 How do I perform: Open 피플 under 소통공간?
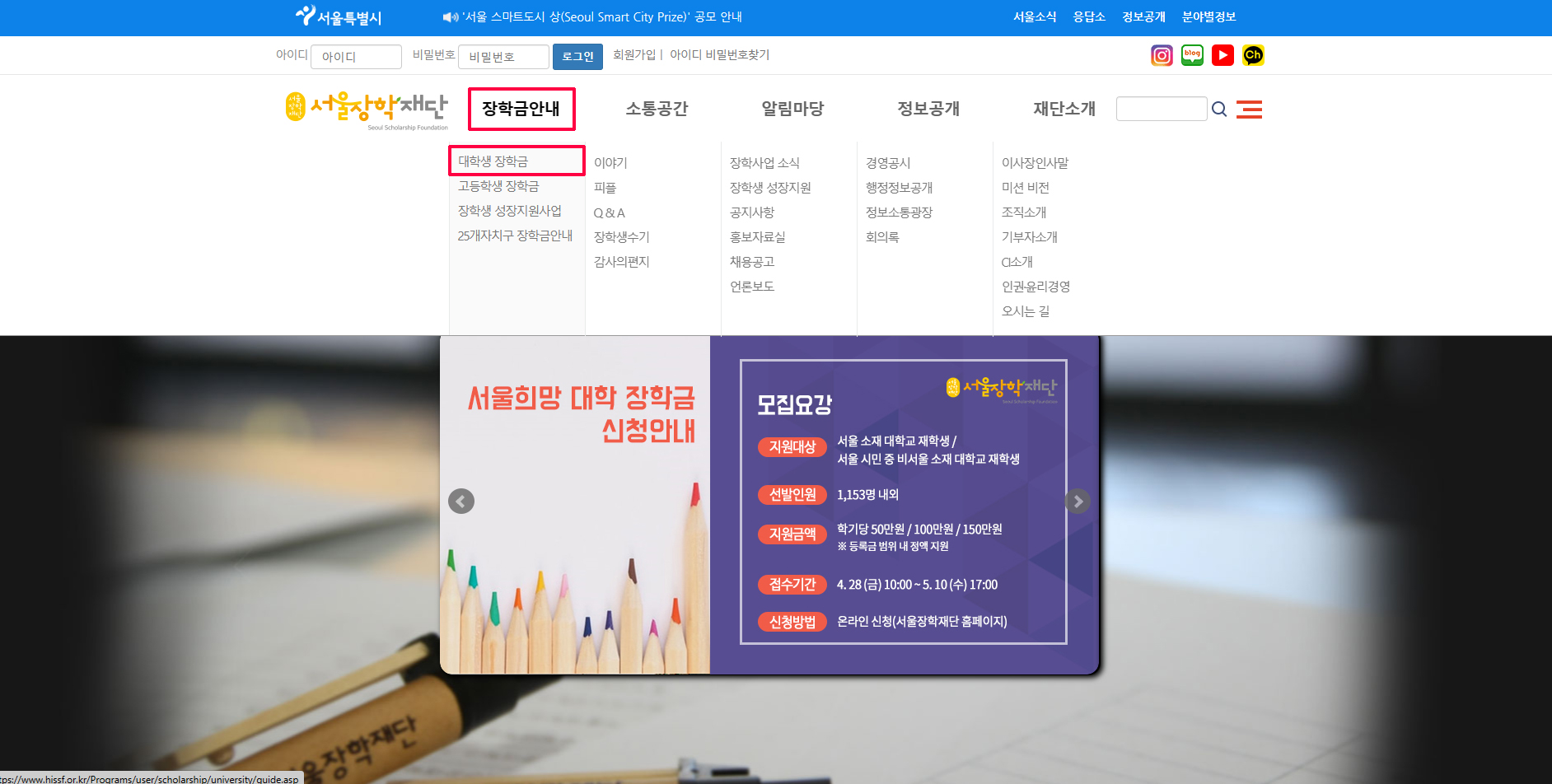[x=605, y=188]
